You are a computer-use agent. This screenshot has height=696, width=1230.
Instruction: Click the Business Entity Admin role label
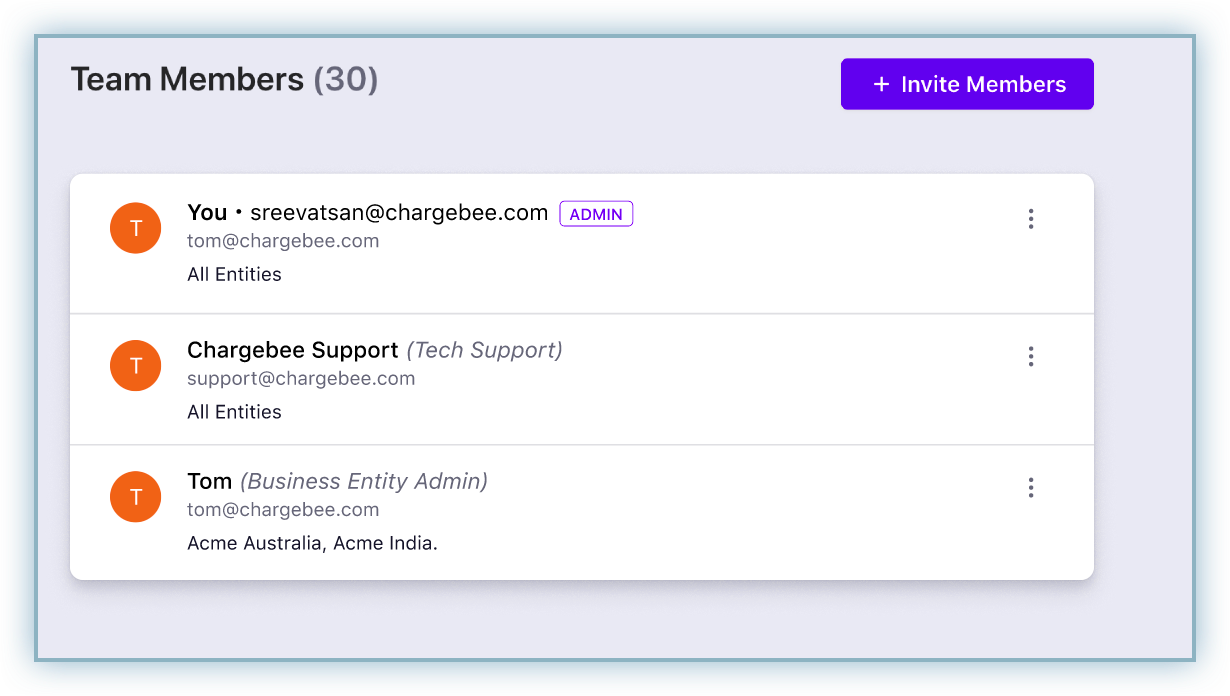[363, 481]
